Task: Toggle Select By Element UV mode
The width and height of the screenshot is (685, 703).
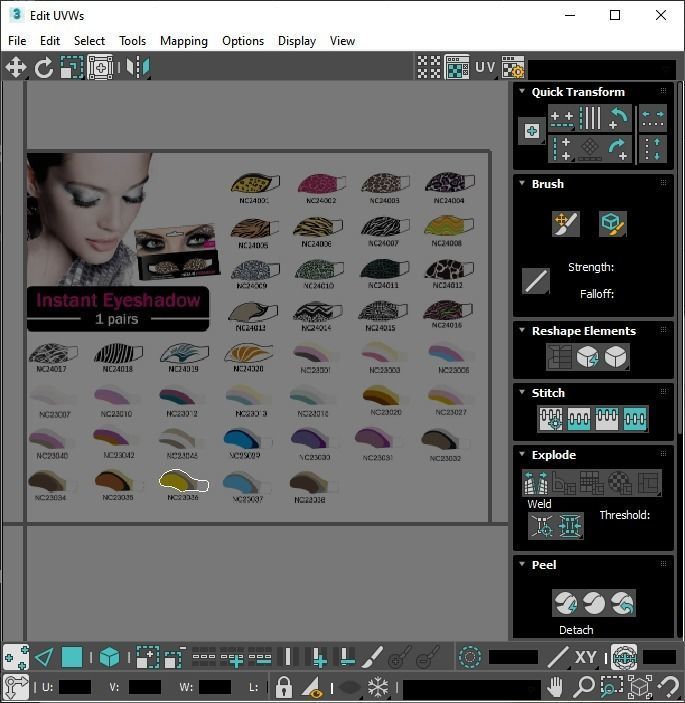Action: 109,658
